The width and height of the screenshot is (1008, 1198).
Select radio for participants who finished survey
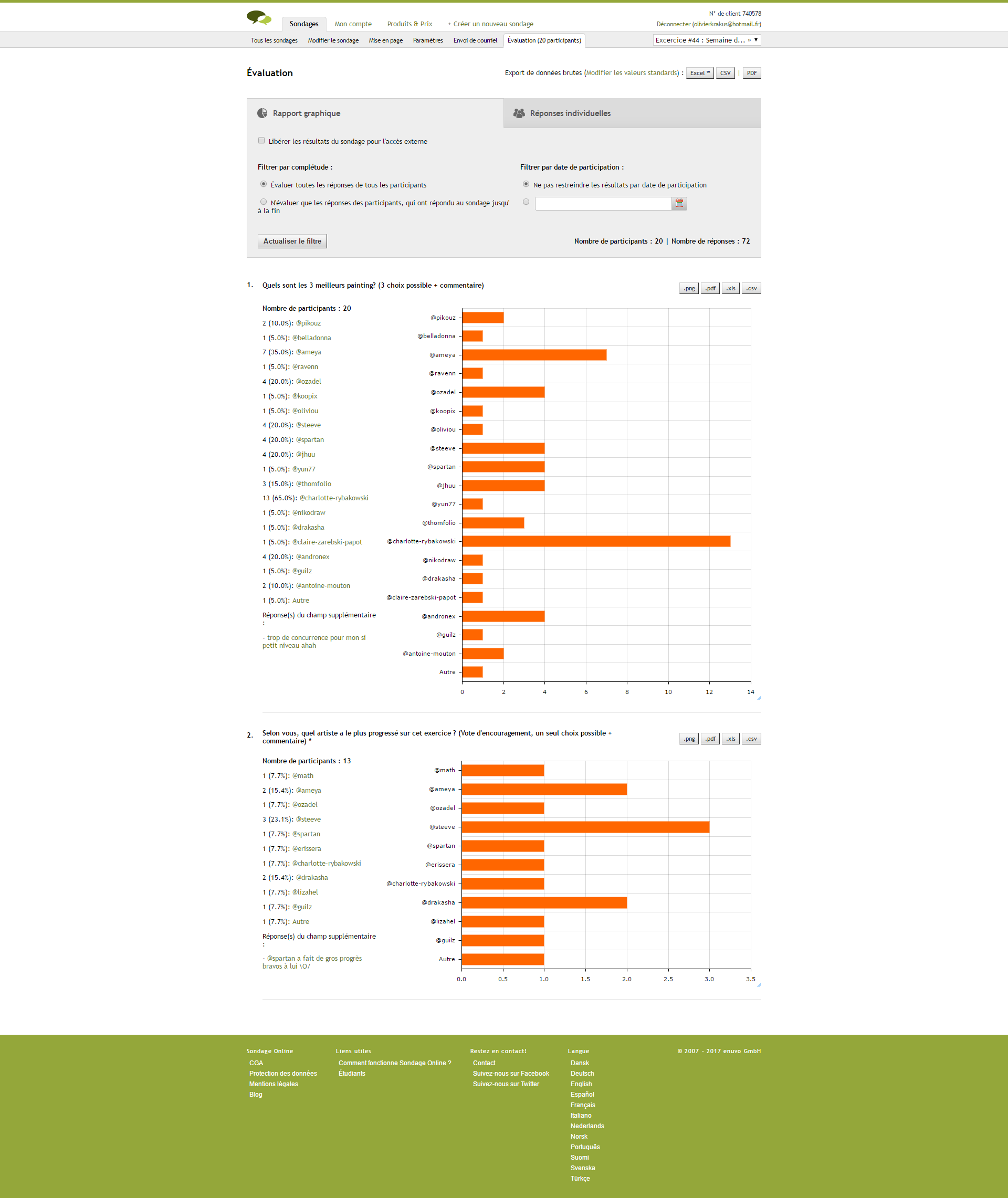[x=264, y=202]
